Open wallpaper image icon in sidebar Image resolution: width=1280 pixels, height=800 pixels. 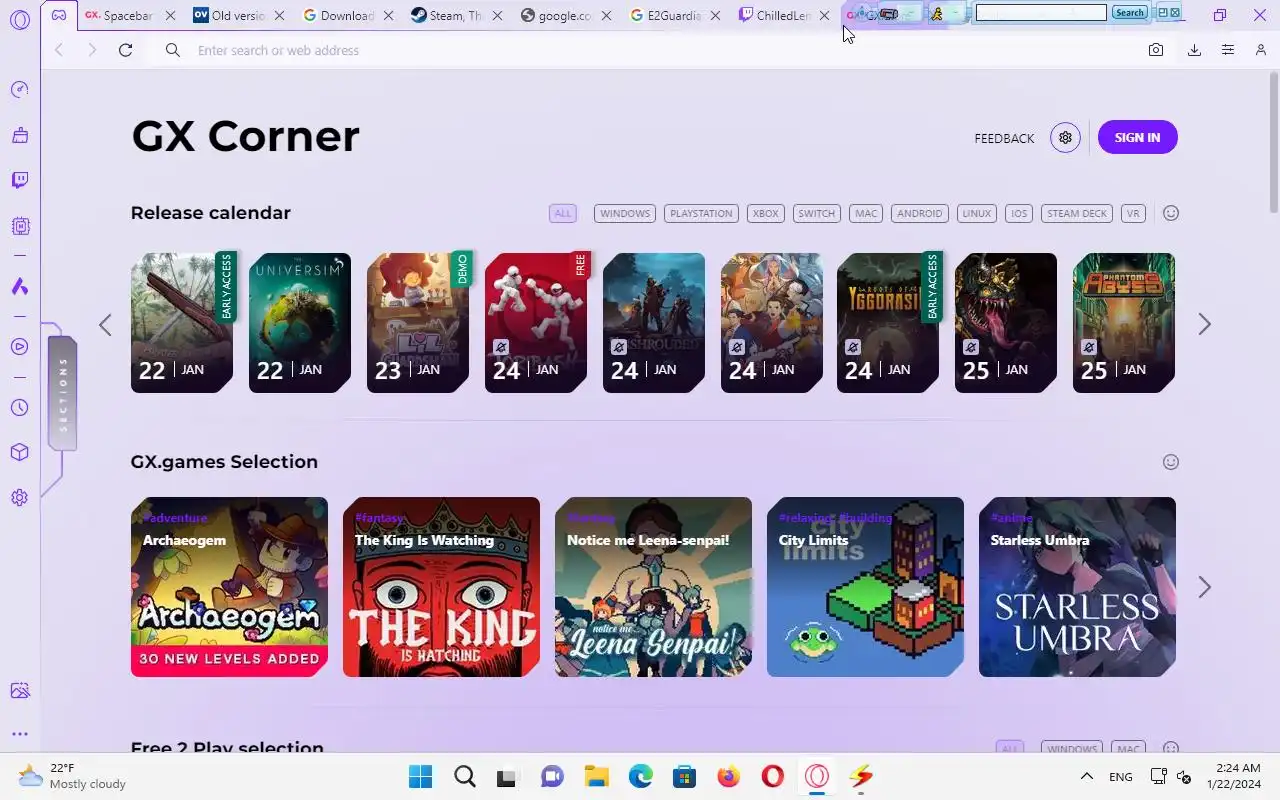[19, 691]
